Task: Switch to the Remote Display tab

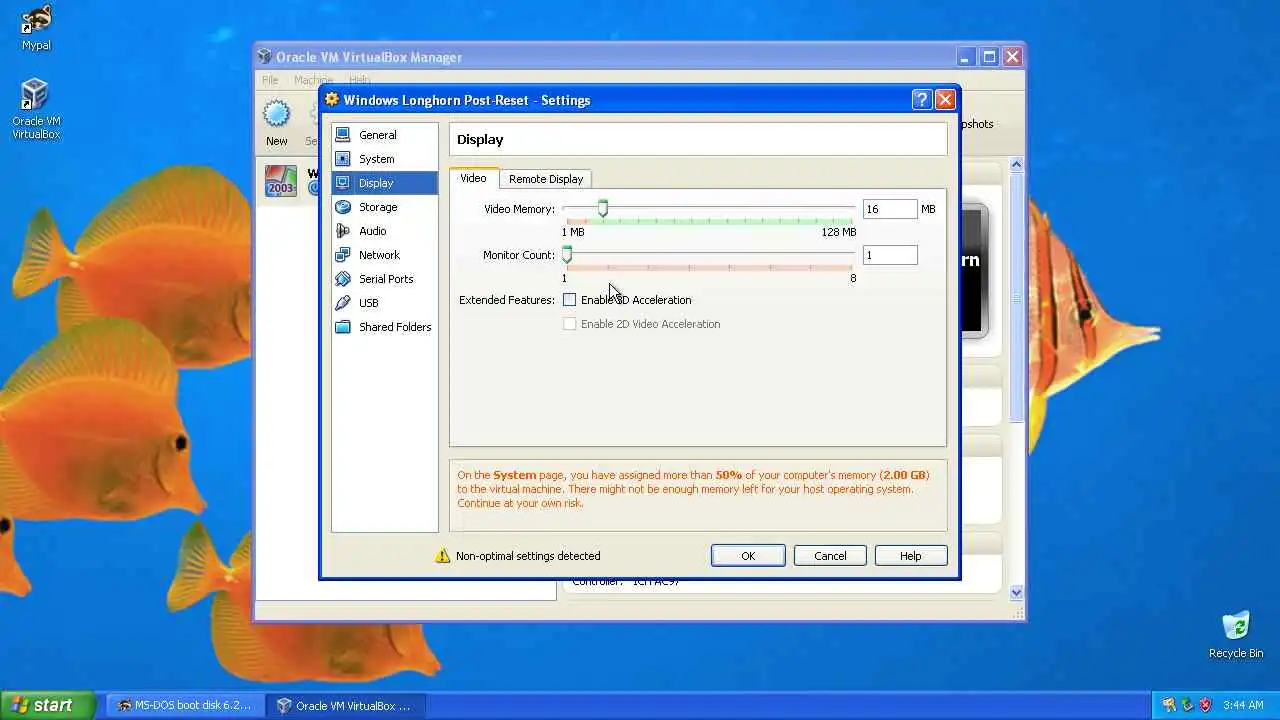Action: coord(546,179)
